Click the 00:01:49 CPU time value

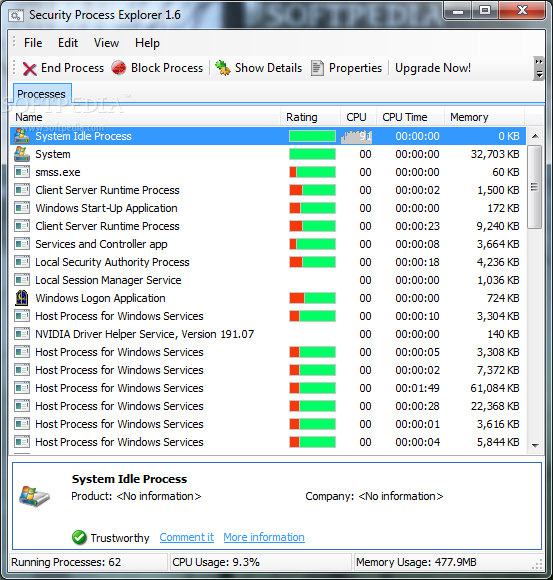click(417, 388)
